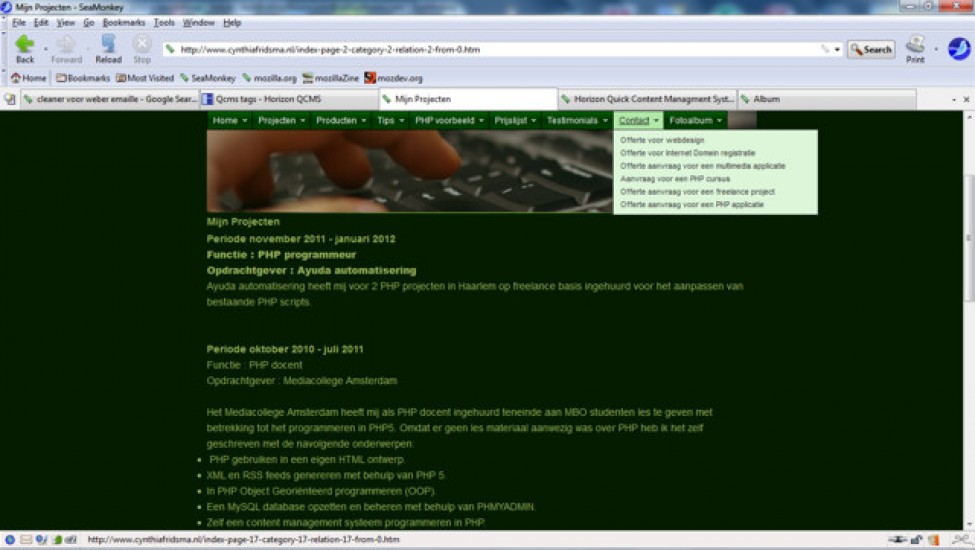
Task: Open the Folioalbum dropdown menu
Action: [695, 120]
